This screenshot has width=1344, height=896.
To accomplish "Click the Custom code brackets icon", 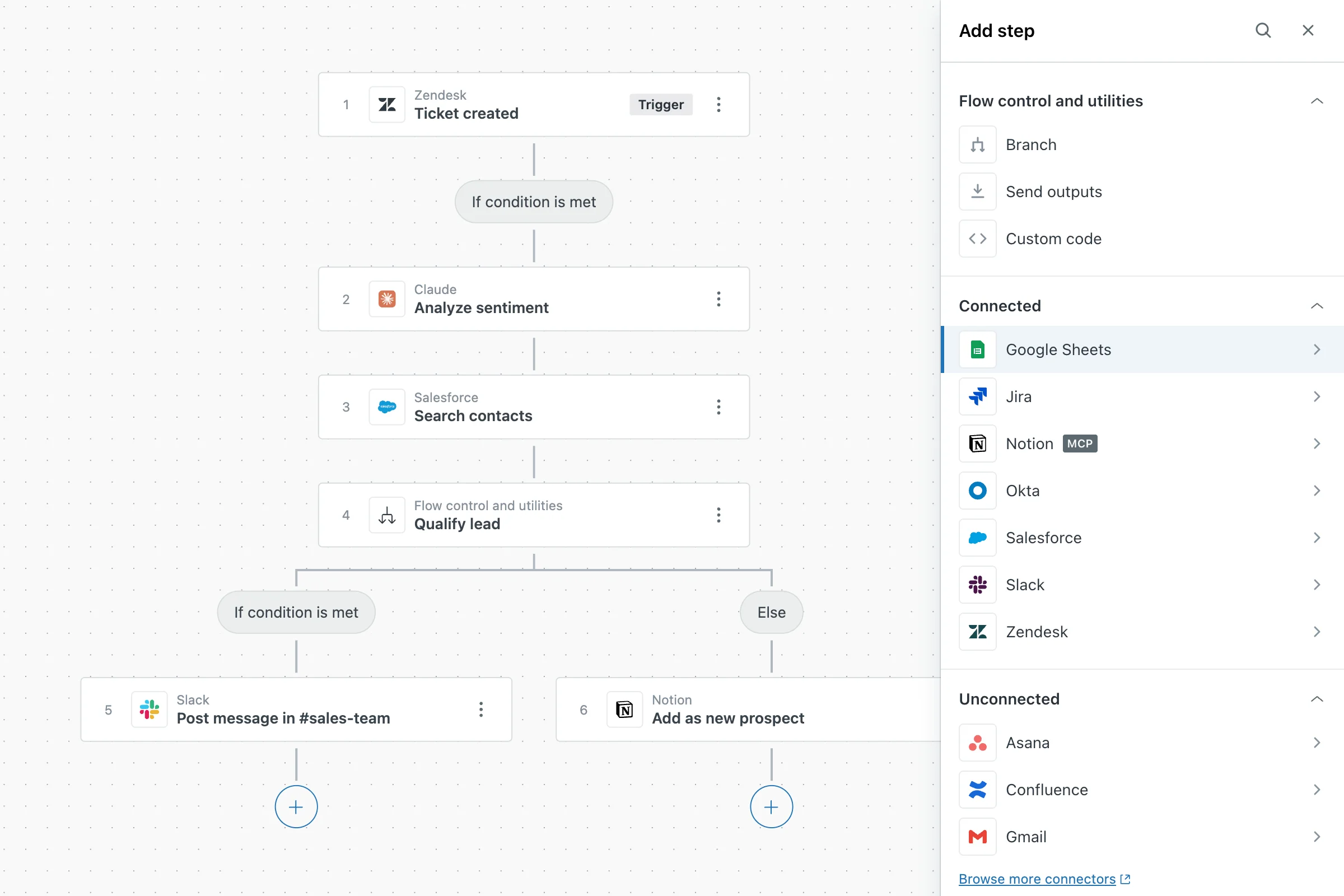I will [x=978, y=239].
